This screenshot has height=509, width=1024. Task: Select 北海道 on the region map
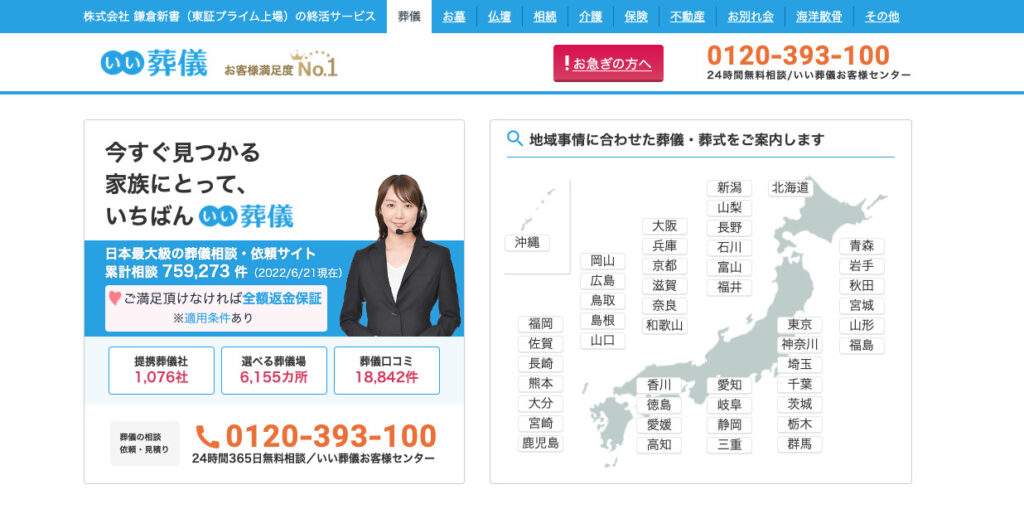[790, 188]
